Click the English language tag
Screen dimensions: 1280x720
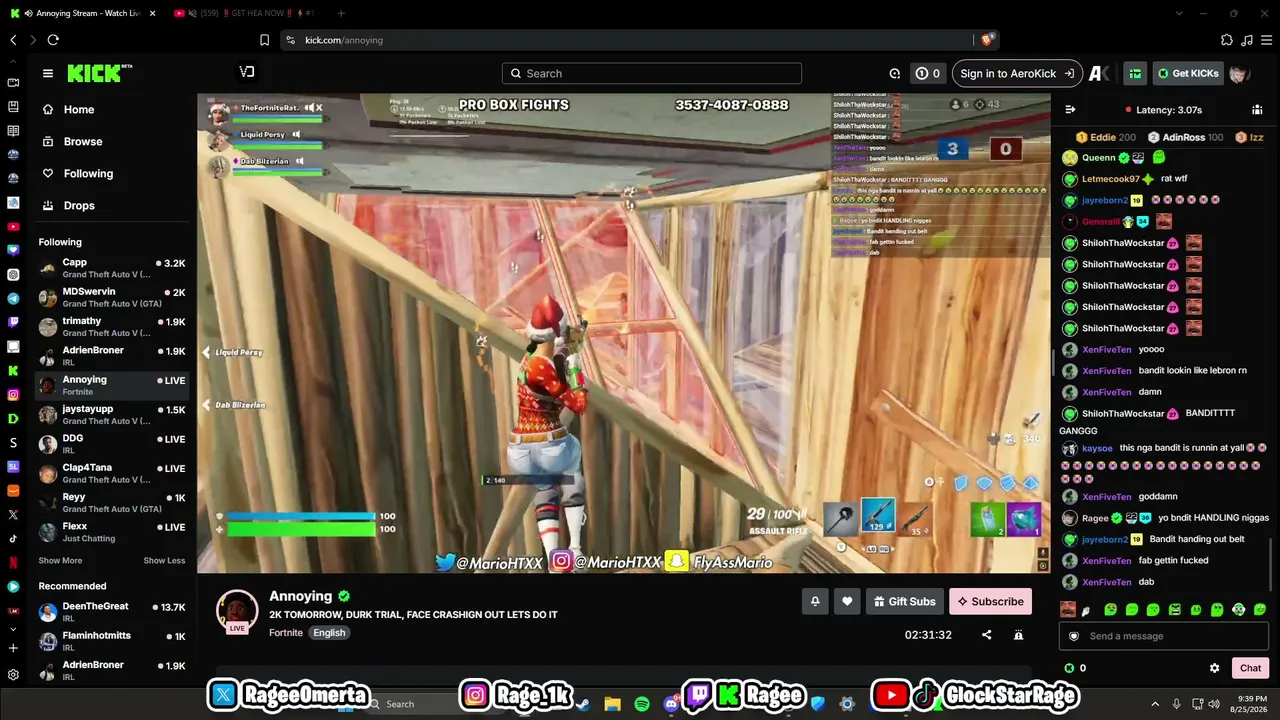(x=329, y=632)
